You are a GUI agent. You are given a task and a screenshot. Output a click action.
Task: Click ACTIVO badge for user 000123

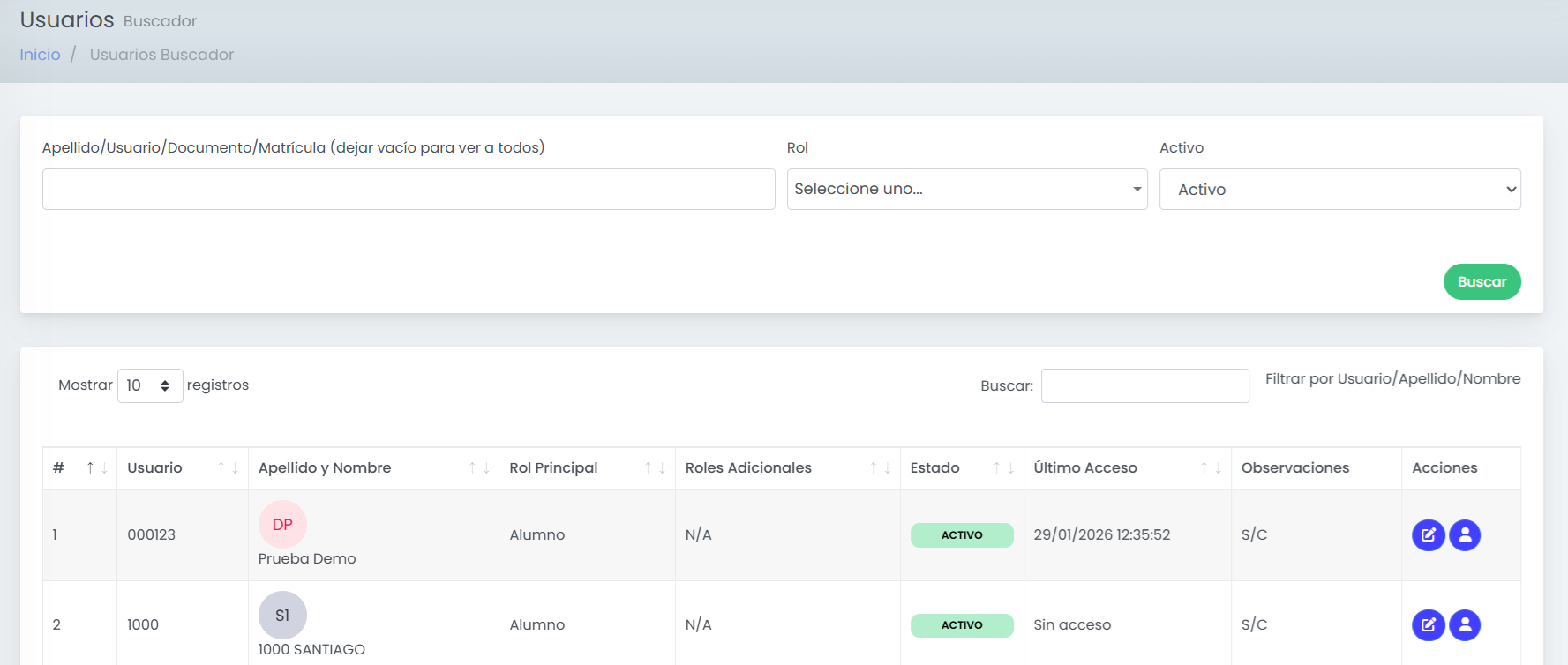pos(962,535)
